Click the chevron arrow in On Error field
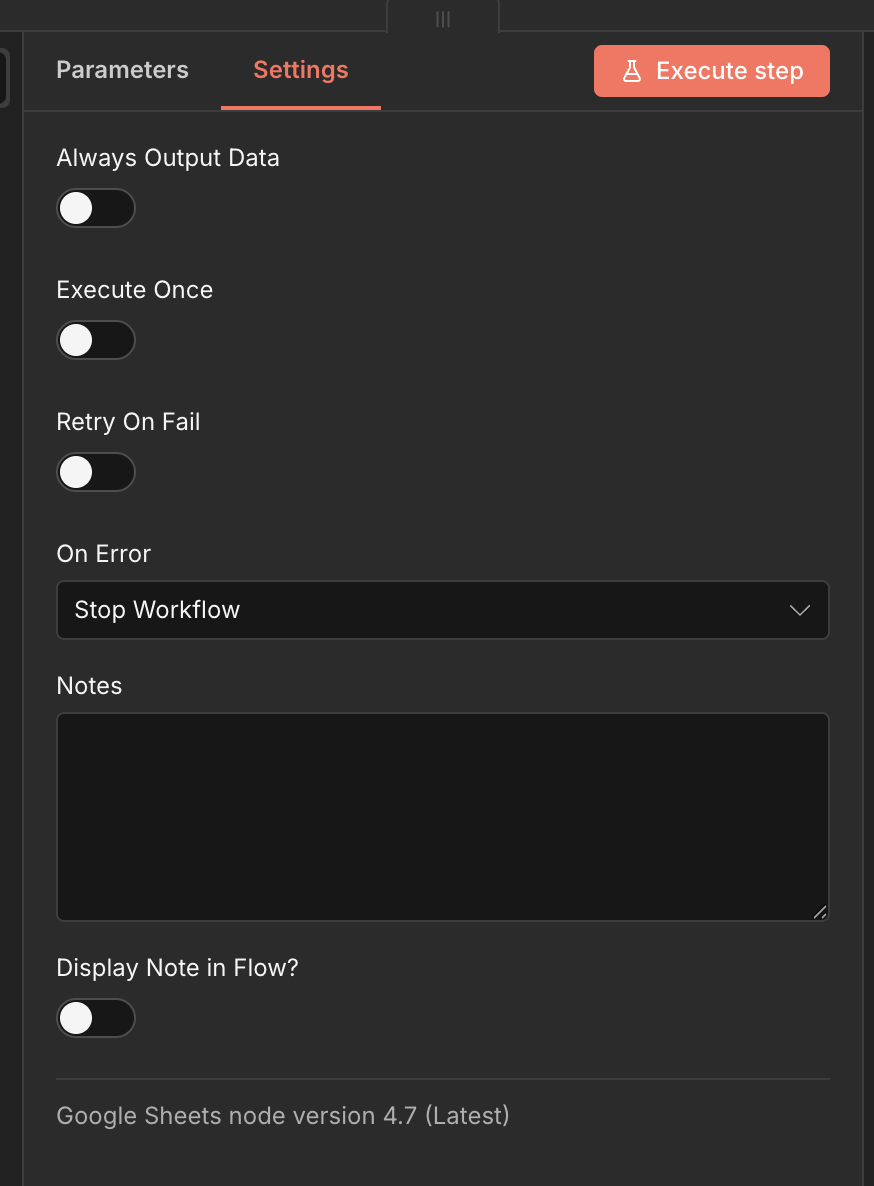Screen dimensions: 874x1186 point(799,610)
